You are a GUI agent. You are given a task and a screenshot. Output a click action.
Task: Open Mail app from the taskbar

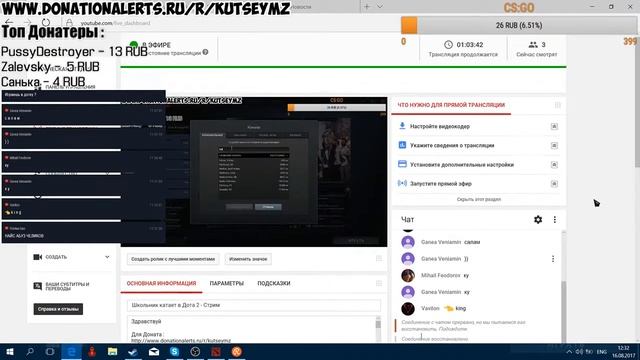tap(154, 351)
